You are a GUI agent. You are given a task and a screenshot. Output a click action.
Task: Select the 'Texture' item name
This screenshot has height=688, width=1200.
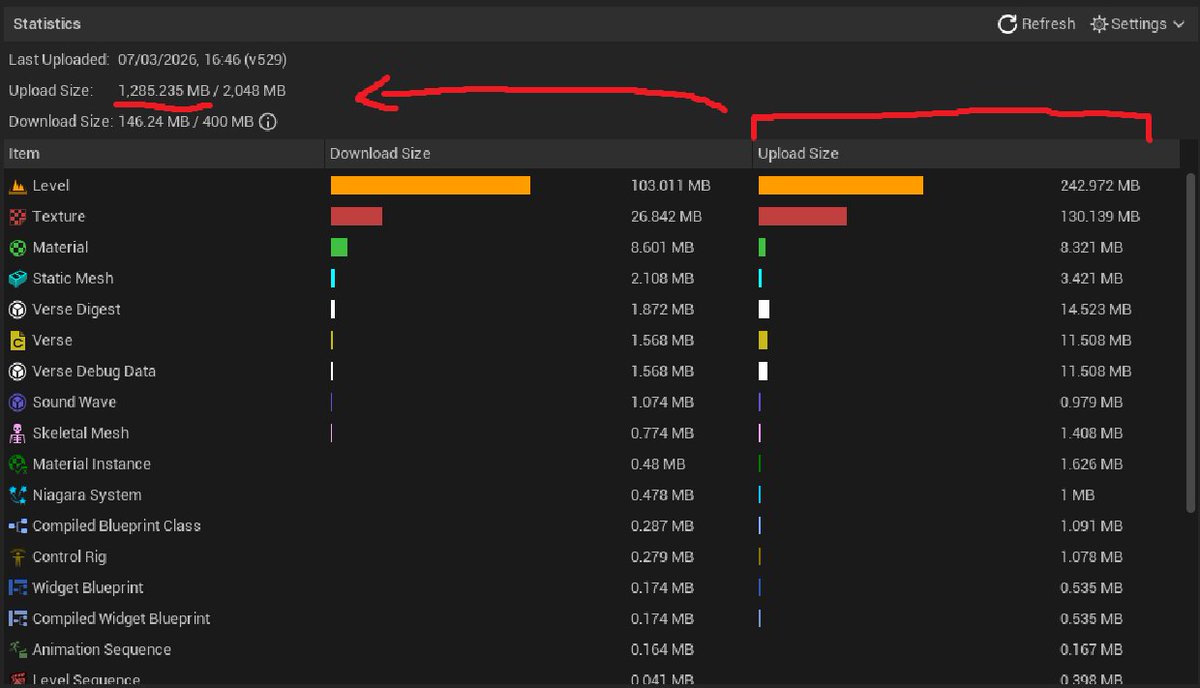point(59,217)
